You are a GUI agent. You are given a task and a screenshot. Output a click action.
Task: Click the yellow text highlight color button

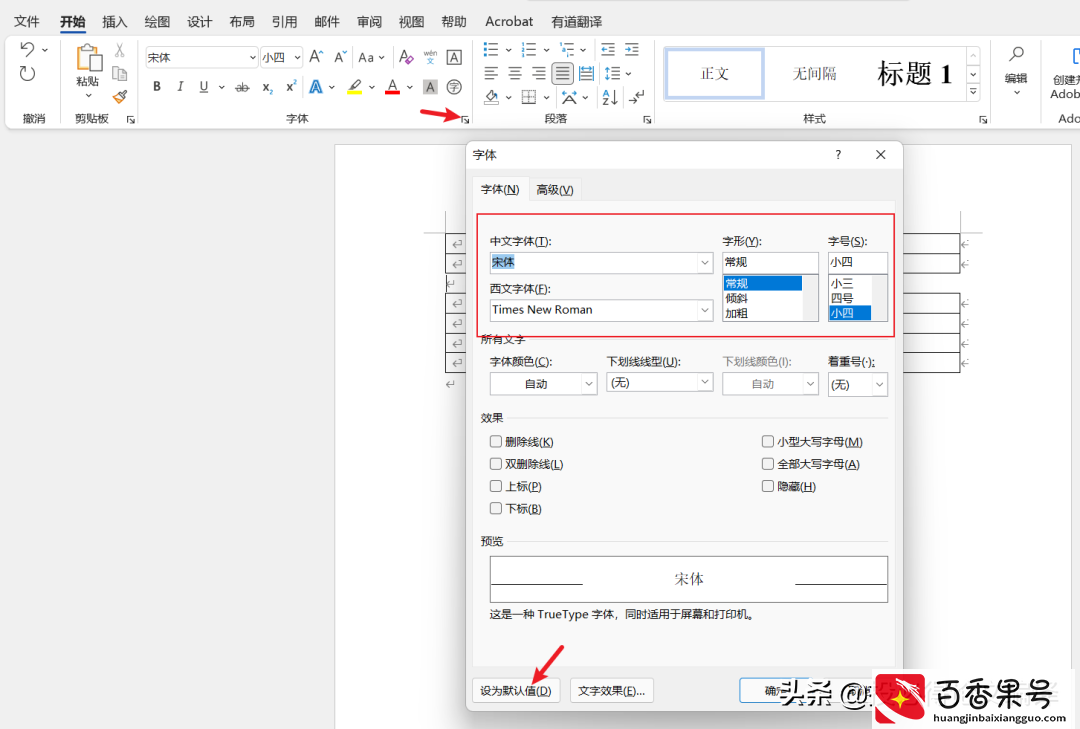pyautogui.click(x=355, y=87)
